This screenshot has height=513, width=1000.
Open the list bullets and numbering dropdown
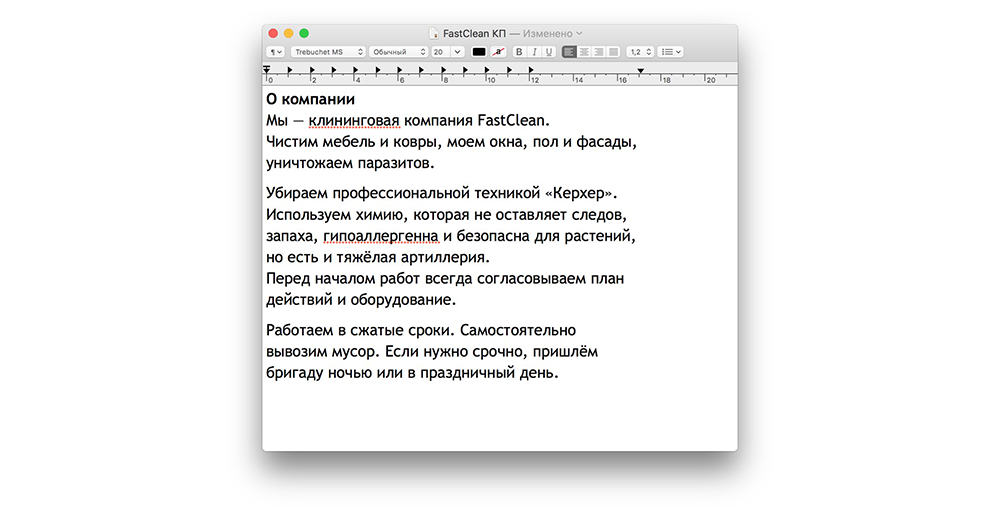coord(670,52)
